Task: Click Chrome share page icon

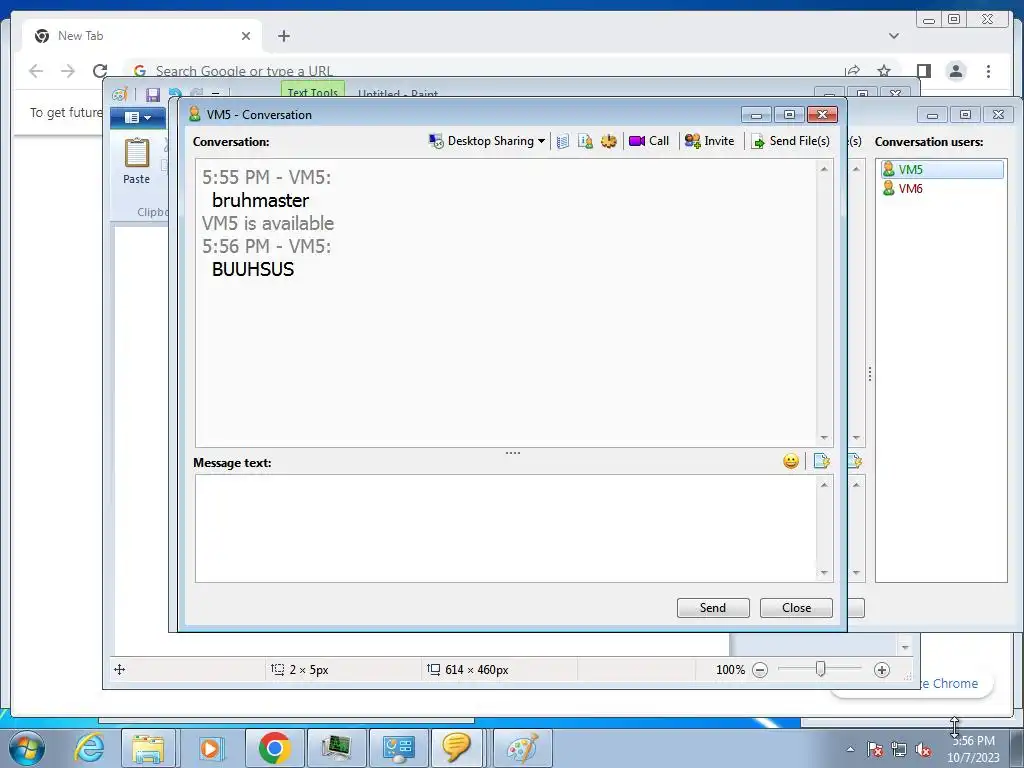Action: pos(852,71)
